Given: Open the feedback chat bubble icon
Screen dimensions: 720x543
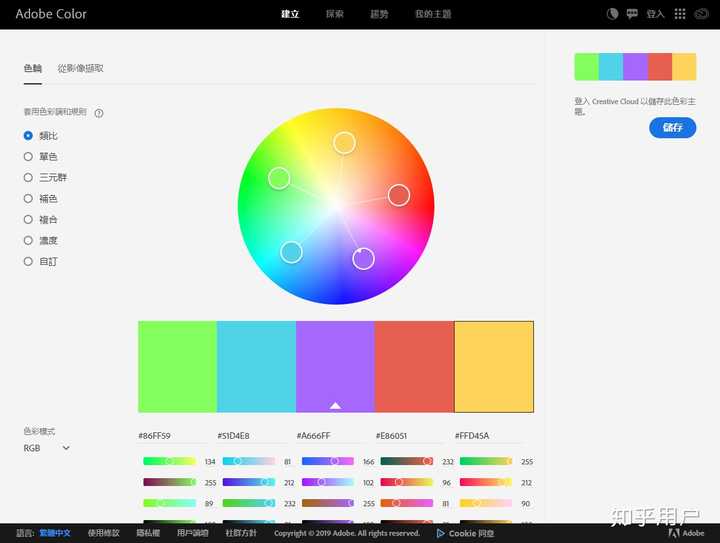Looking at the screenshot, I should coord(632,14).
